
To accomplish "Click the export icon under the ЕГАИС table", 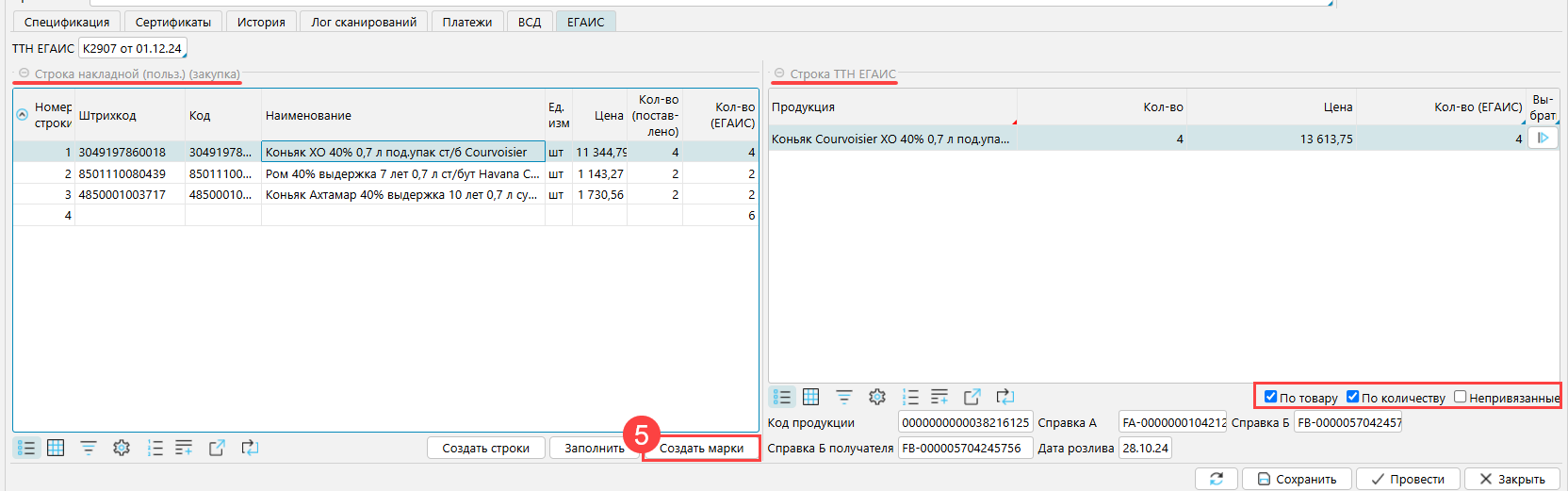I will [972, 397].
